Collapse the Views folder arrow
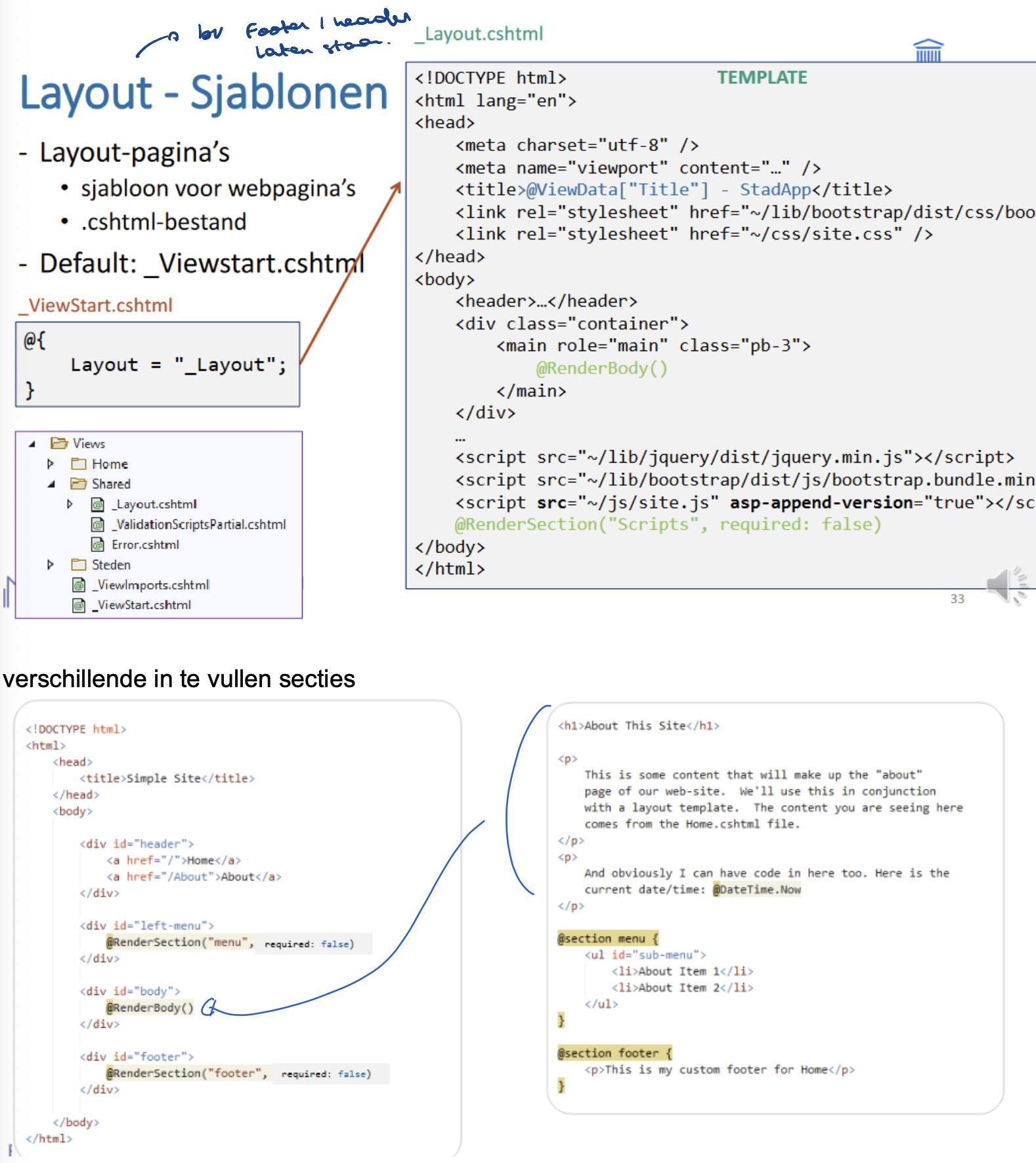 point(32,444)
